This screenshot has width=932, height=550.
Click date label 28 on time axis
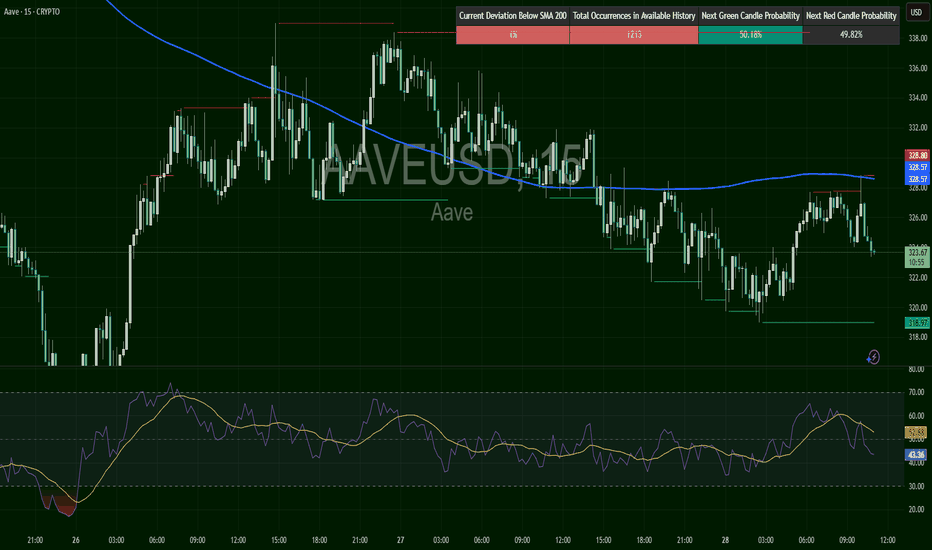pos(725,540)
